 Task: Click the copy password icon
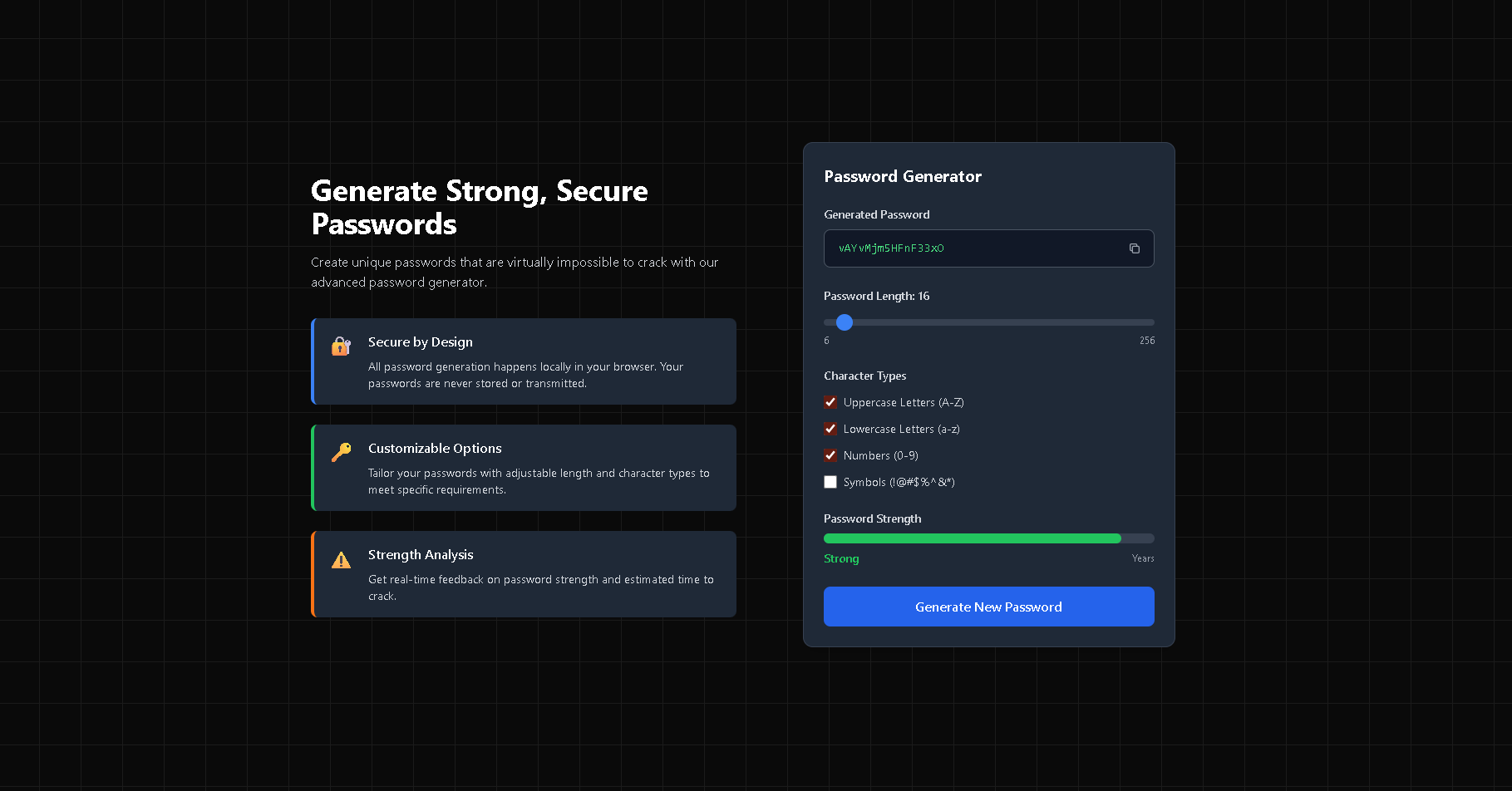point(1134,248)
